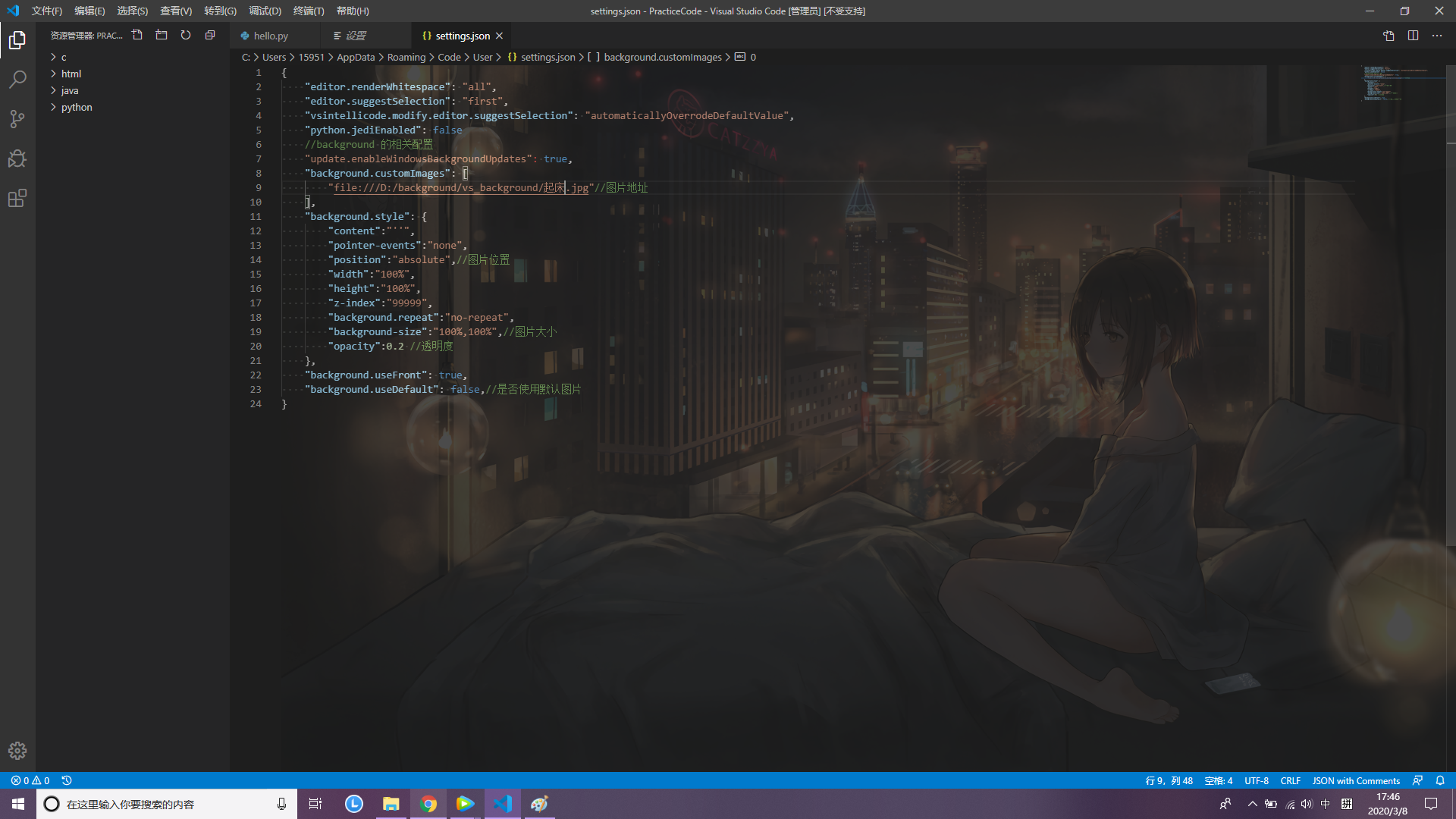
Task: Open the Search panel in the activity bar
Action: 17,79
